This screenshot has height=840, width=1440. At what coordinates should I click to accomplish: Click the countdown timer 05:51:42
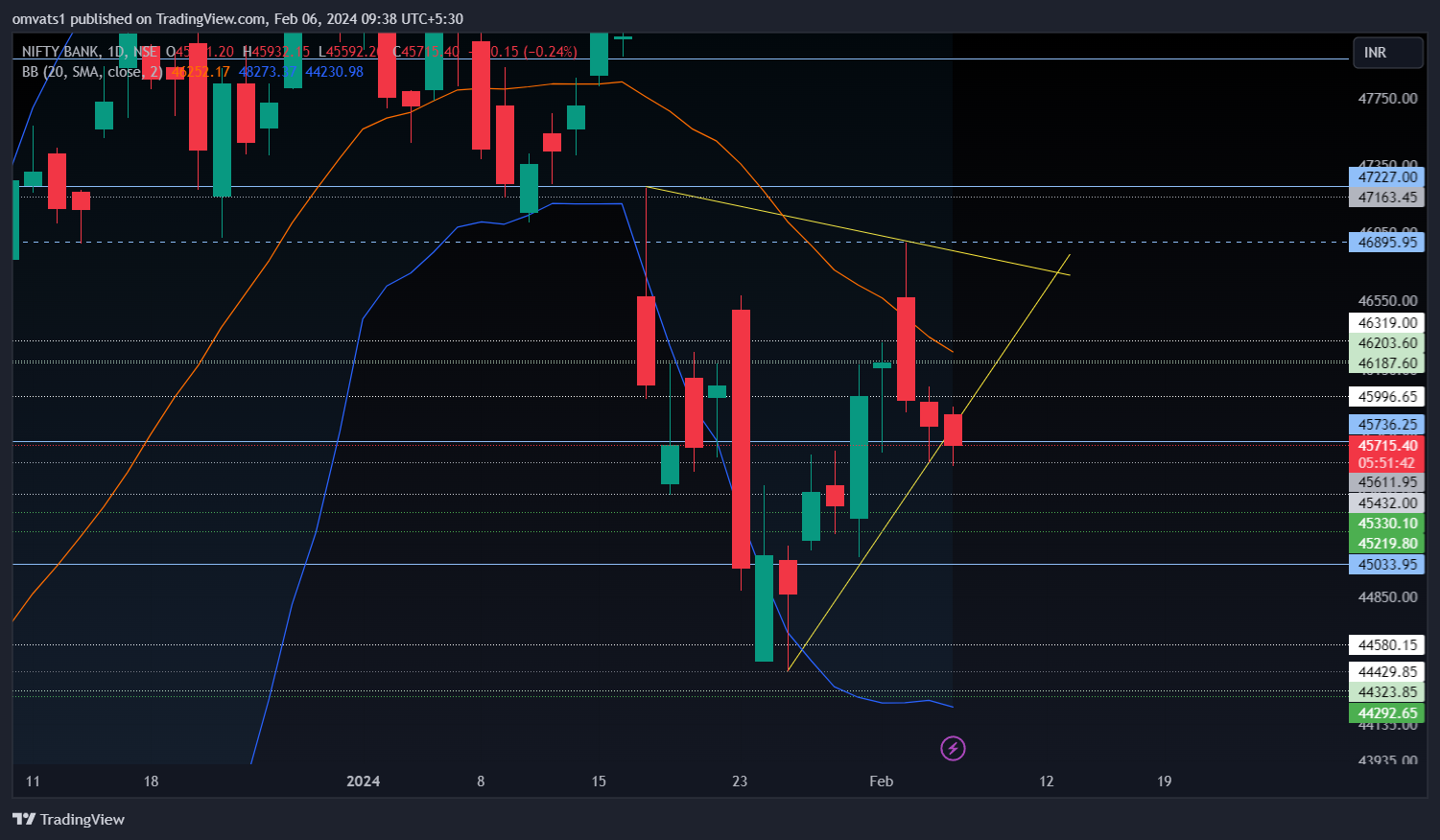pyautogui.click(x=1386, y=463)
